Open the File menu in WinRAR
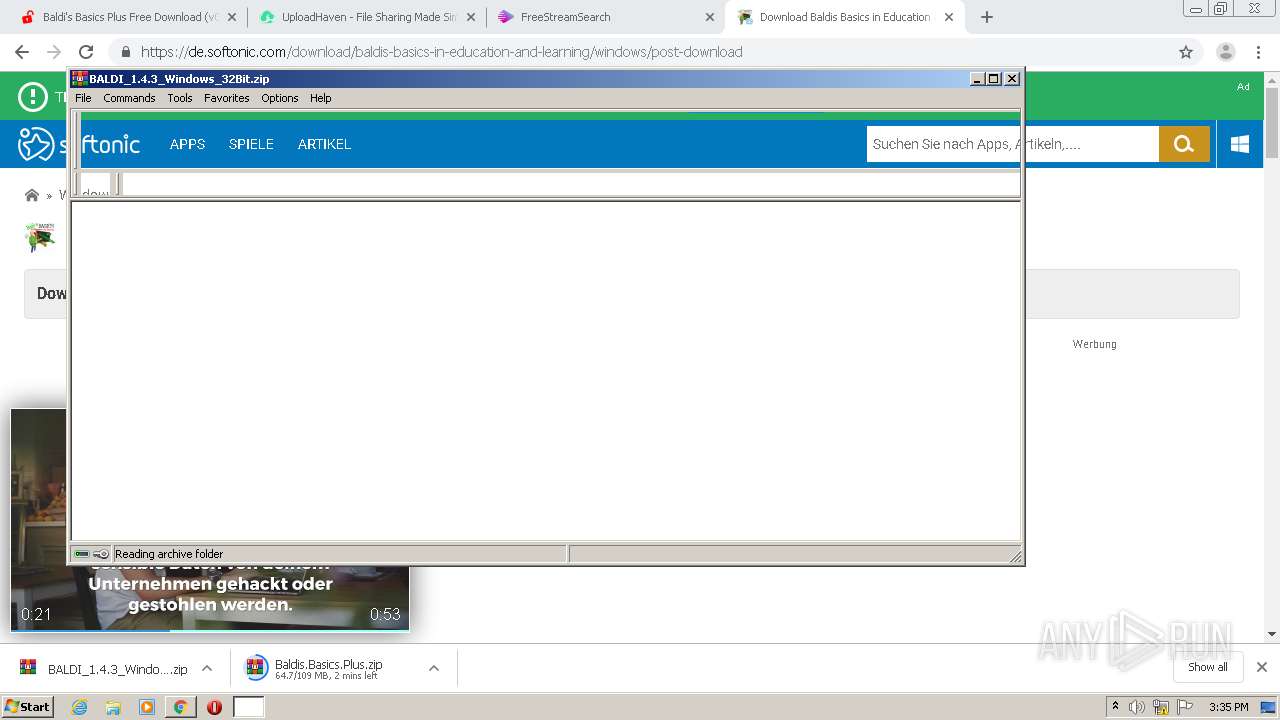 point(83,98)
